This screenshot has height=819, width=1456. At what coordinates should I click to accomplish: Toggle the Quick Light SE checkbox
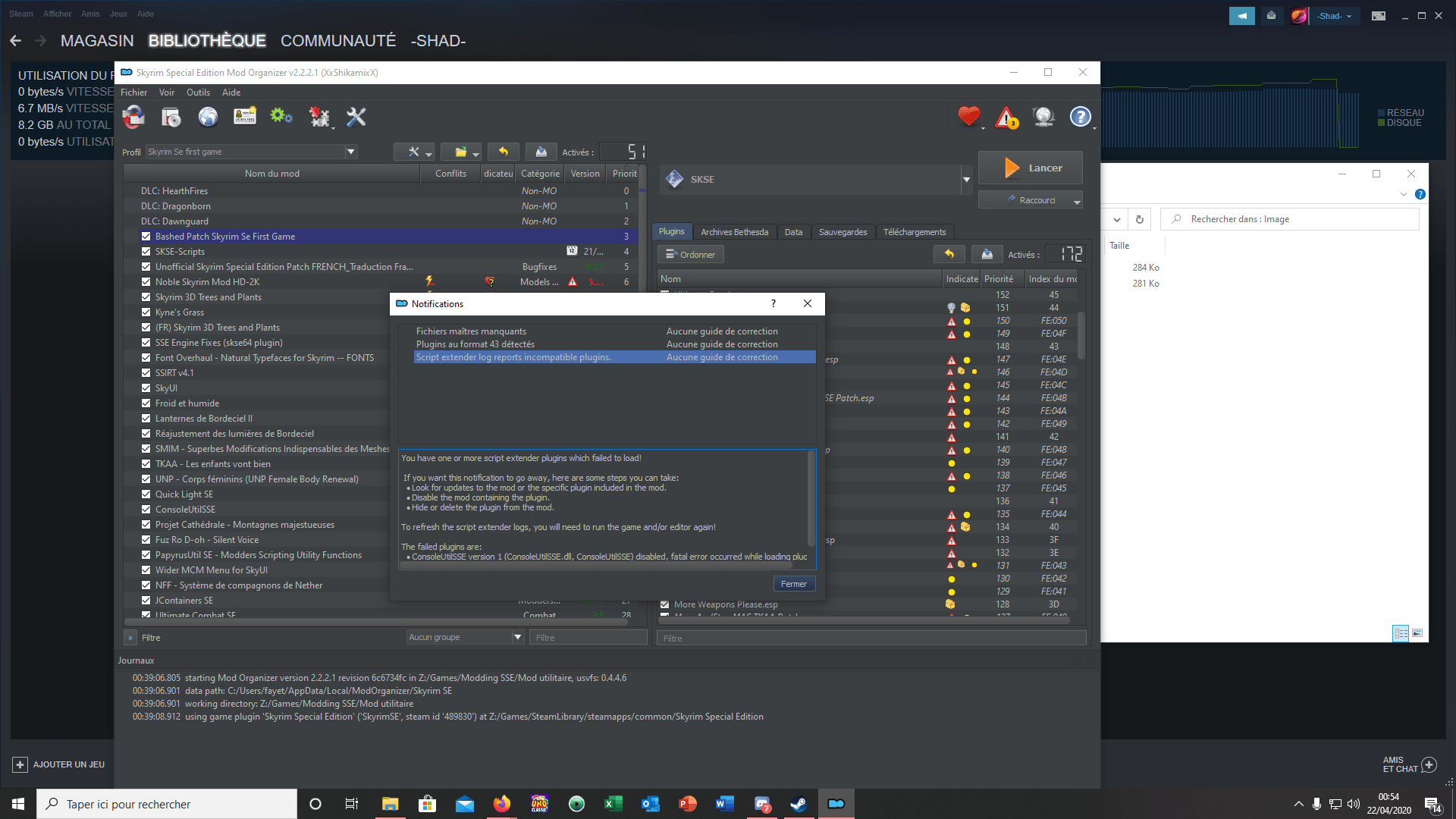click(146, 494)
